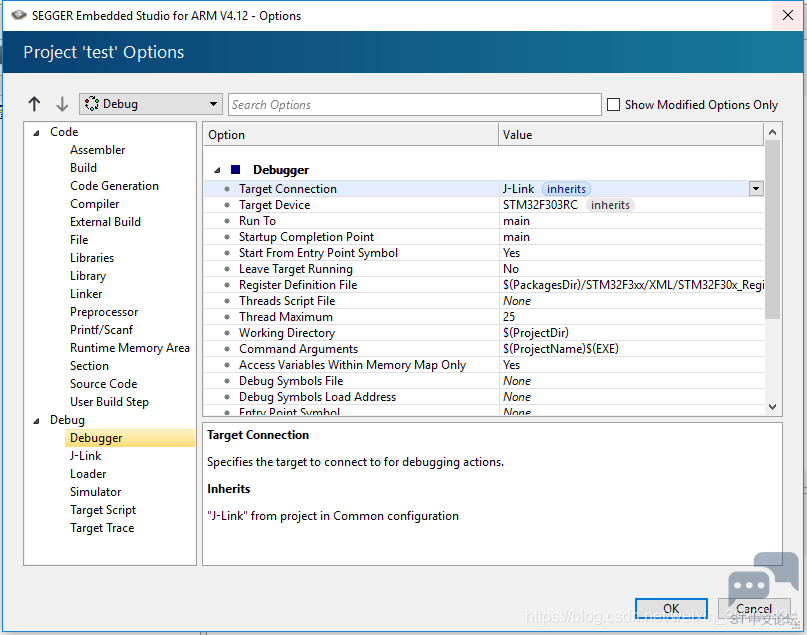807x635 pixels.
Task: Select J-Link in the Debug tree
Action: pyautogui.click(x=86, y=456)
